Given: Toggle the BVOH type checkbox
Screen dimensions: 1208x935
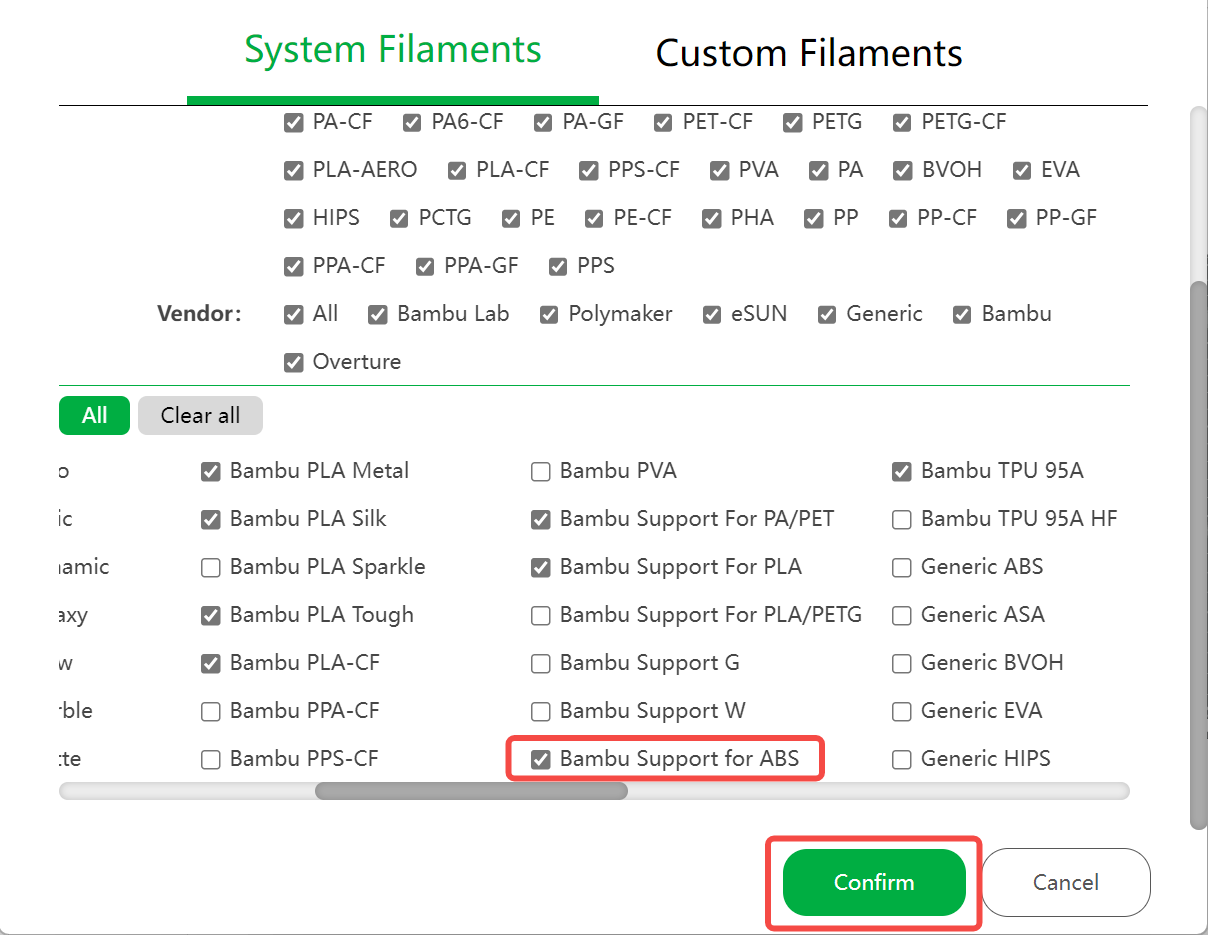Looking at the screenshot, I should 903,170.
